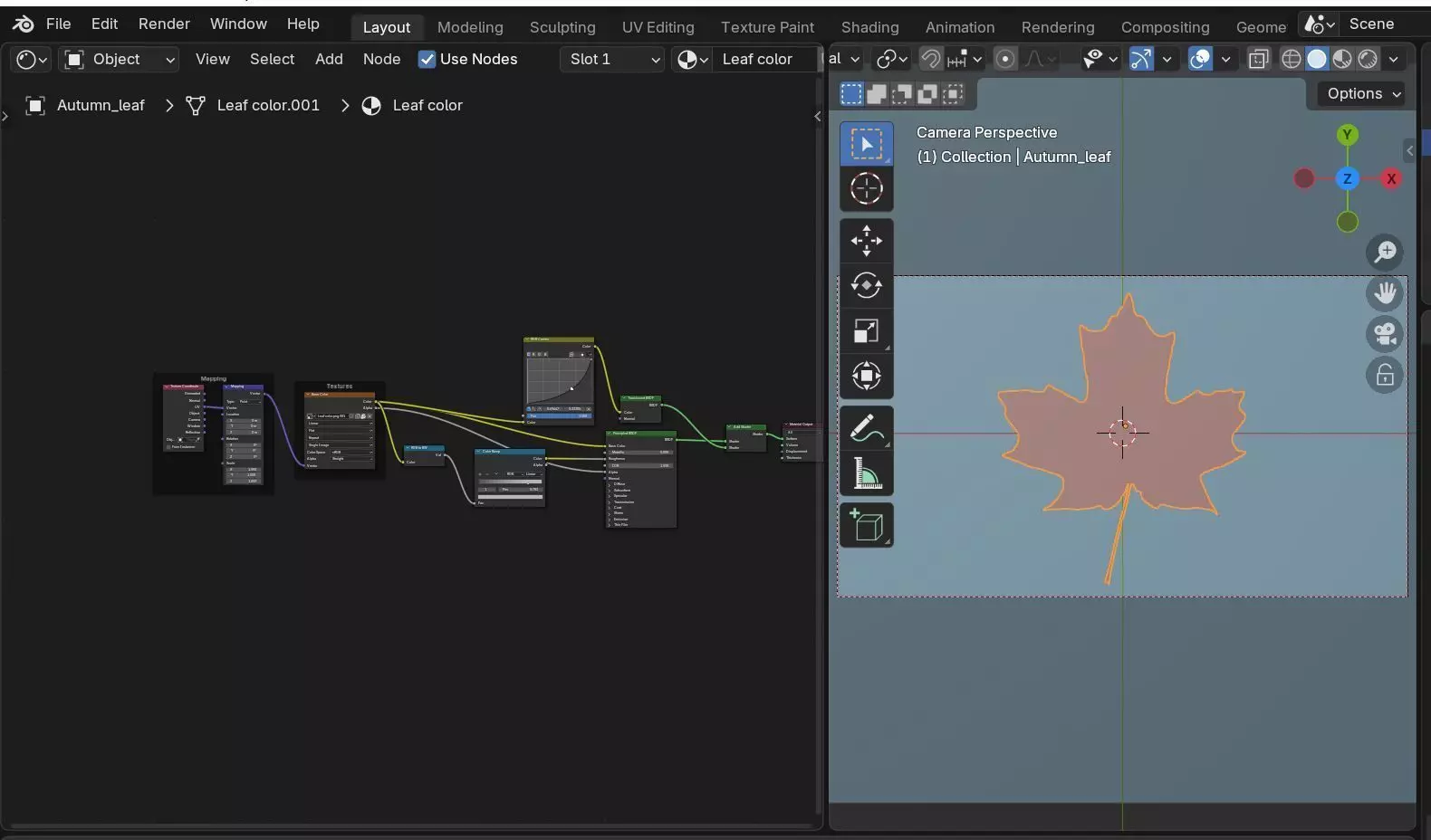The width and height of the screenshot is (1431, 840).
Task: Select the Annotate pencil tool
Action: click(x=867, y=428)
